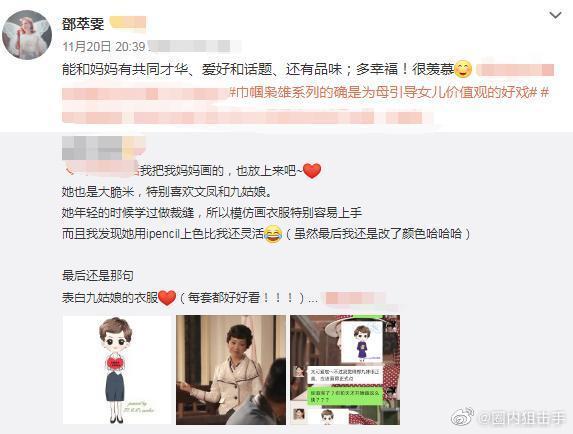The width and height of the screenshot is (573, 434).
Task: Click the blurred link after 每套都好好看
Action: tap(356, 298)
